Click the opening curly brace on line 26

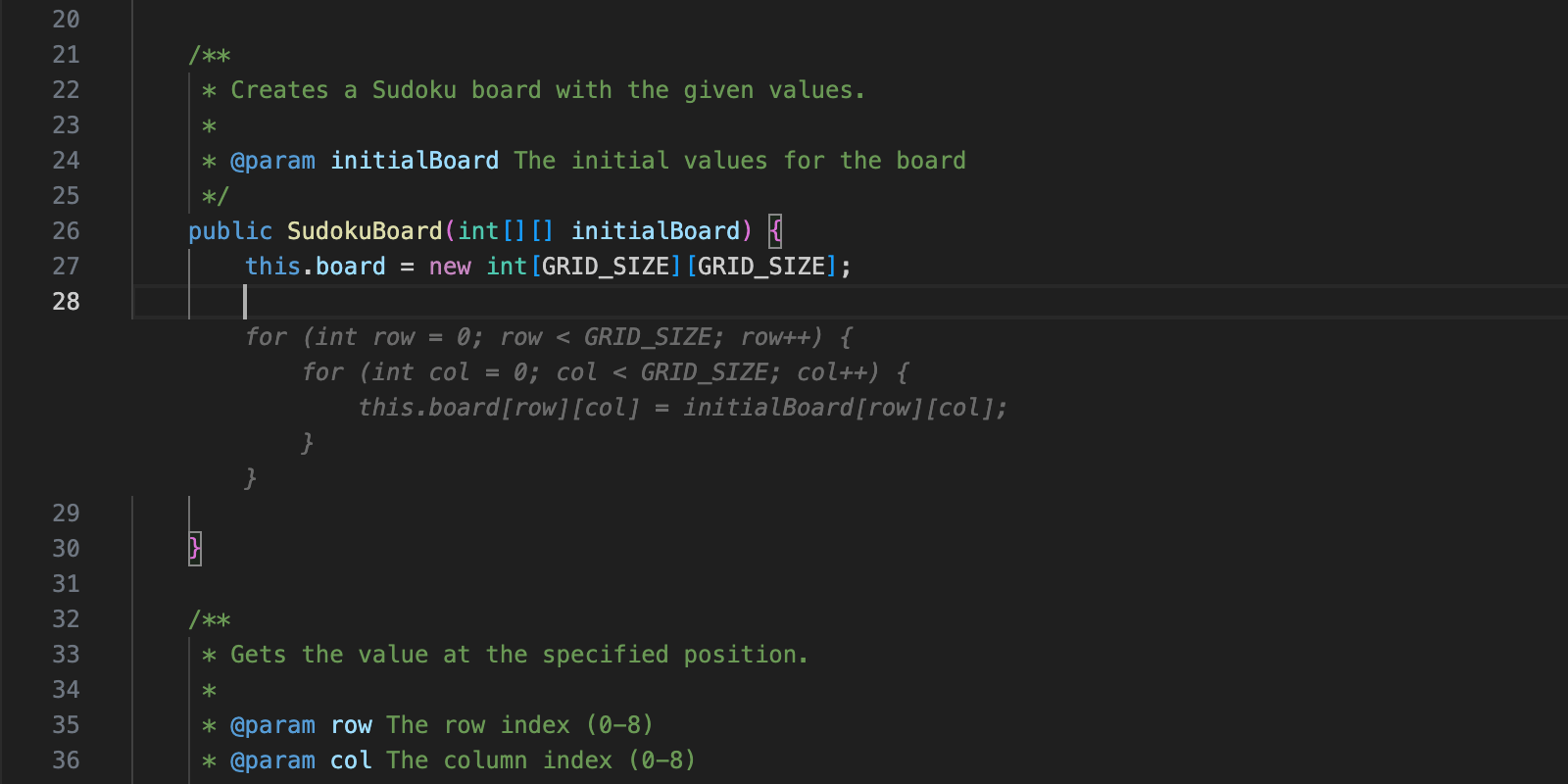pos(775,231)
